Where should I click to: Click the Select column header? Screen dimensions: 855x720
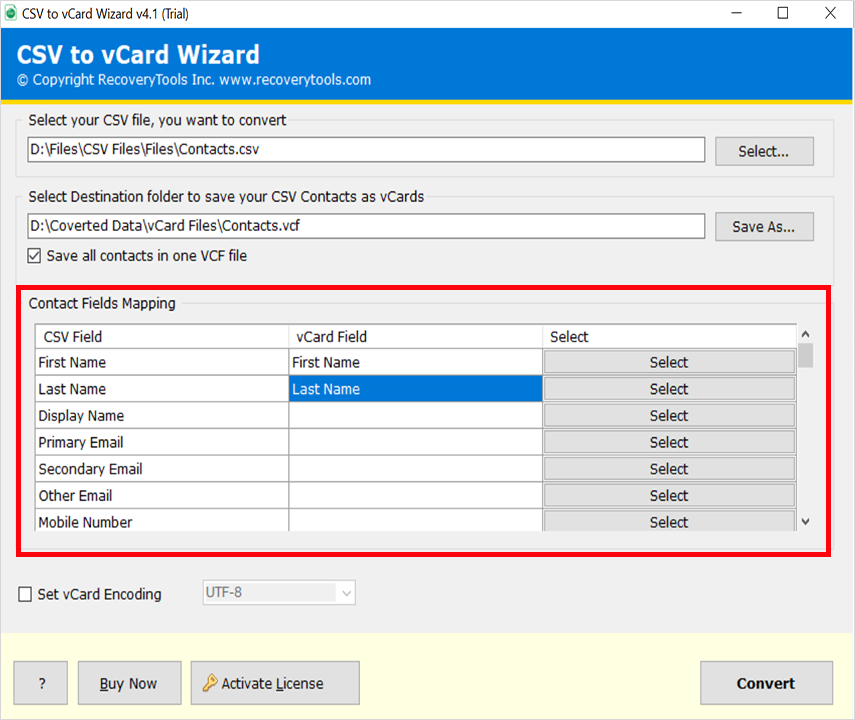[x=669, y=337]
